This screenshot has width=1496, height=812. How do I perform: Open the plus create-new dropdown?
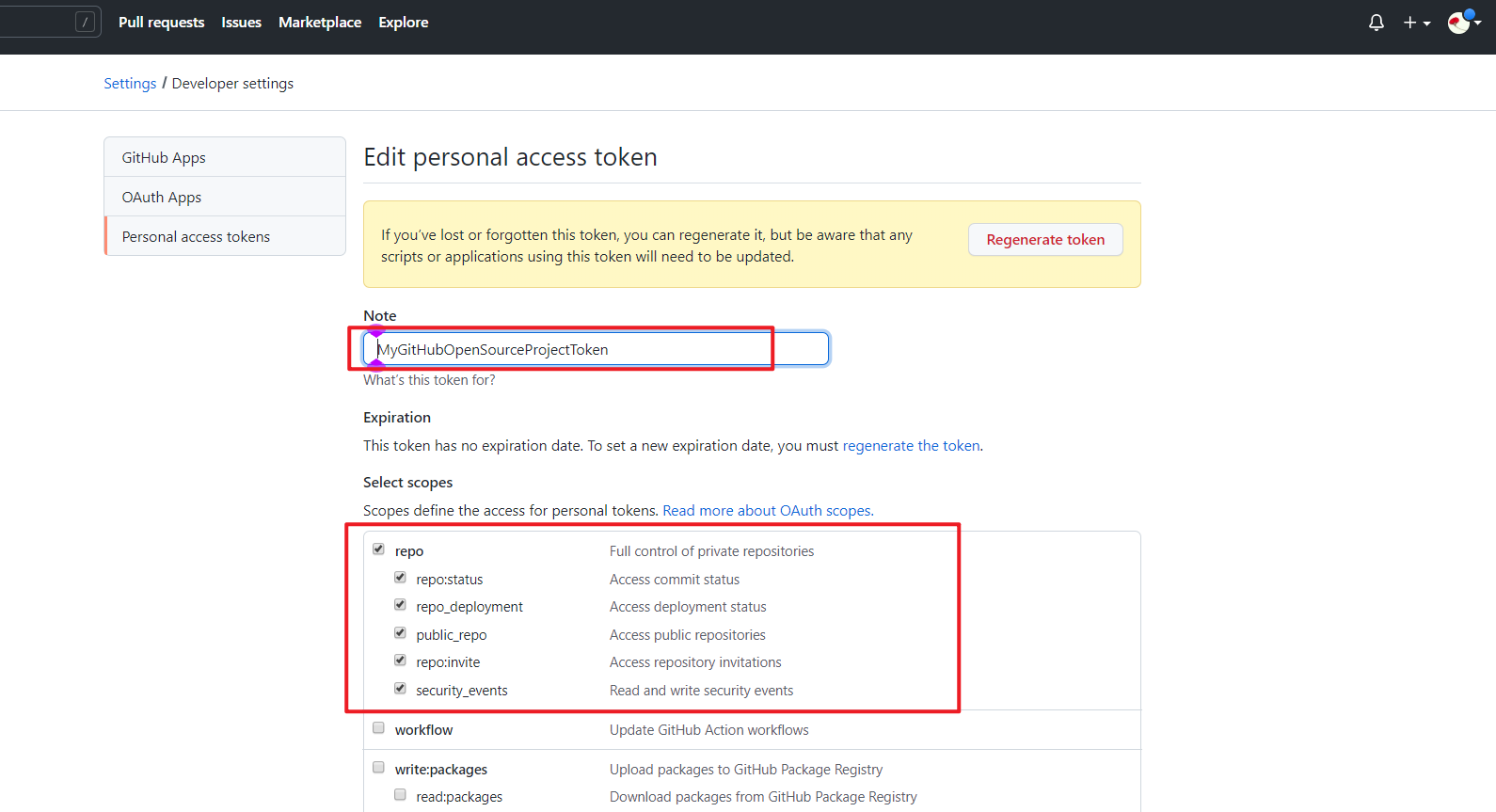pyautogui.click(x=1417, y=23)
